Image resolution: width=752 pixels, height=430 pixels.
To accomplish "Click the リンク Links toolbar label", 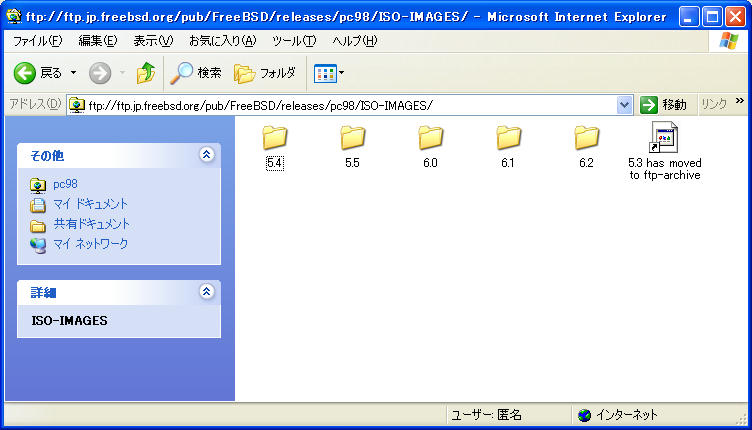I will coord(714,104).
